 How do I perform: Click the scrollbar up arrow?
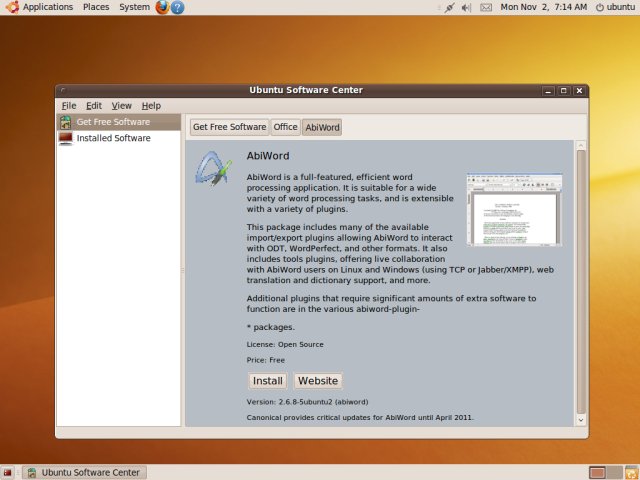click(581, 146)
